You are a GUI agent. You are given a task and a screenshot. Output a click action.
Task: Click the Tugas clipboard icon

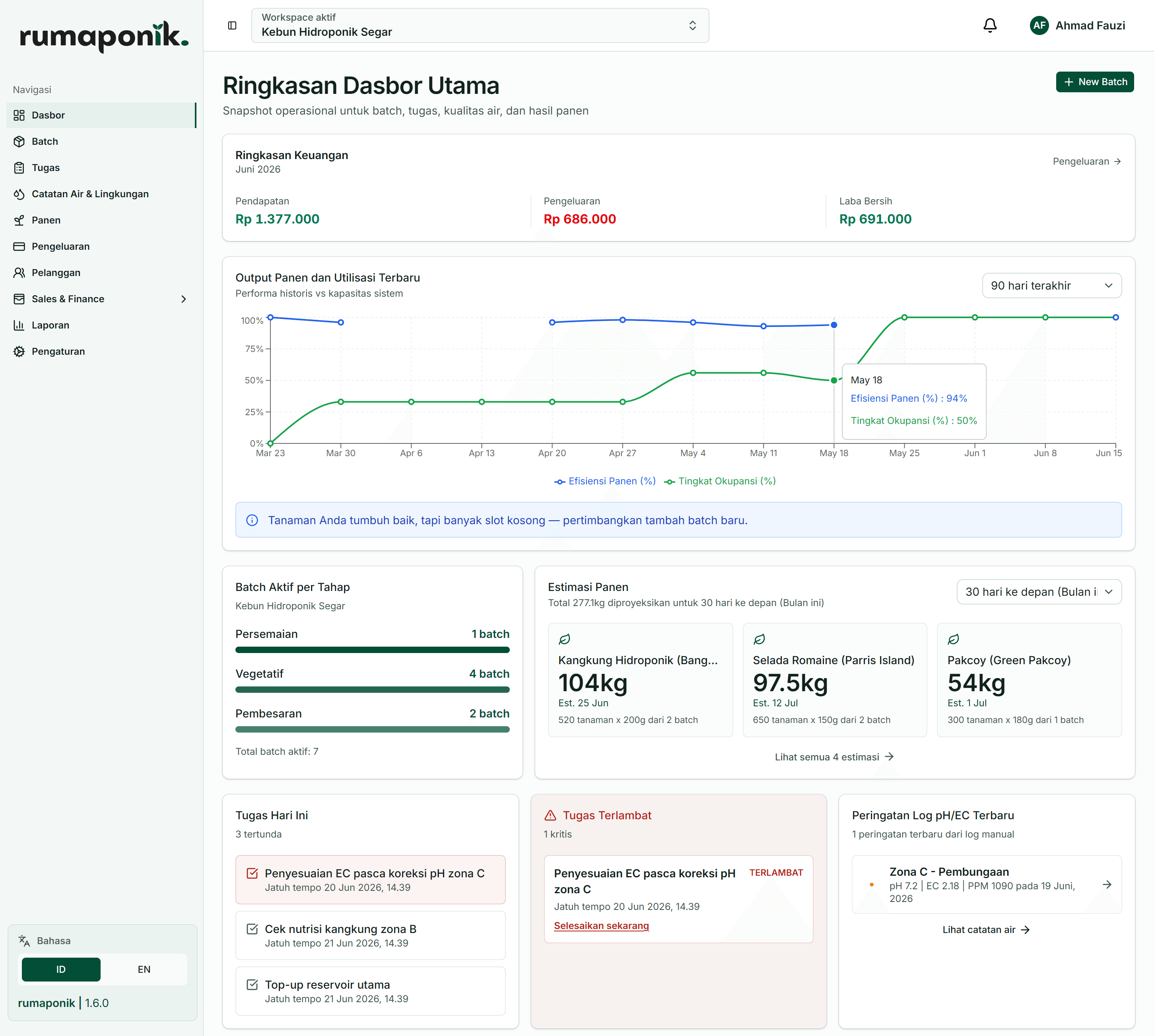click(19, 168)
